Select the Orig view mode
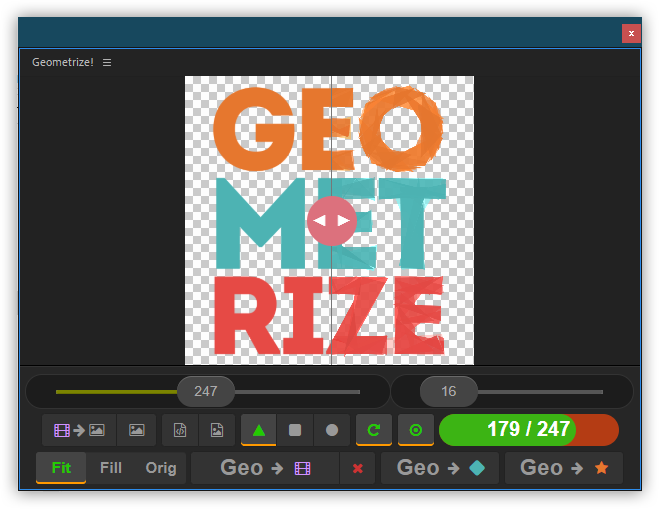This screenshot has height=509, width=659. (x=161, y=468)
